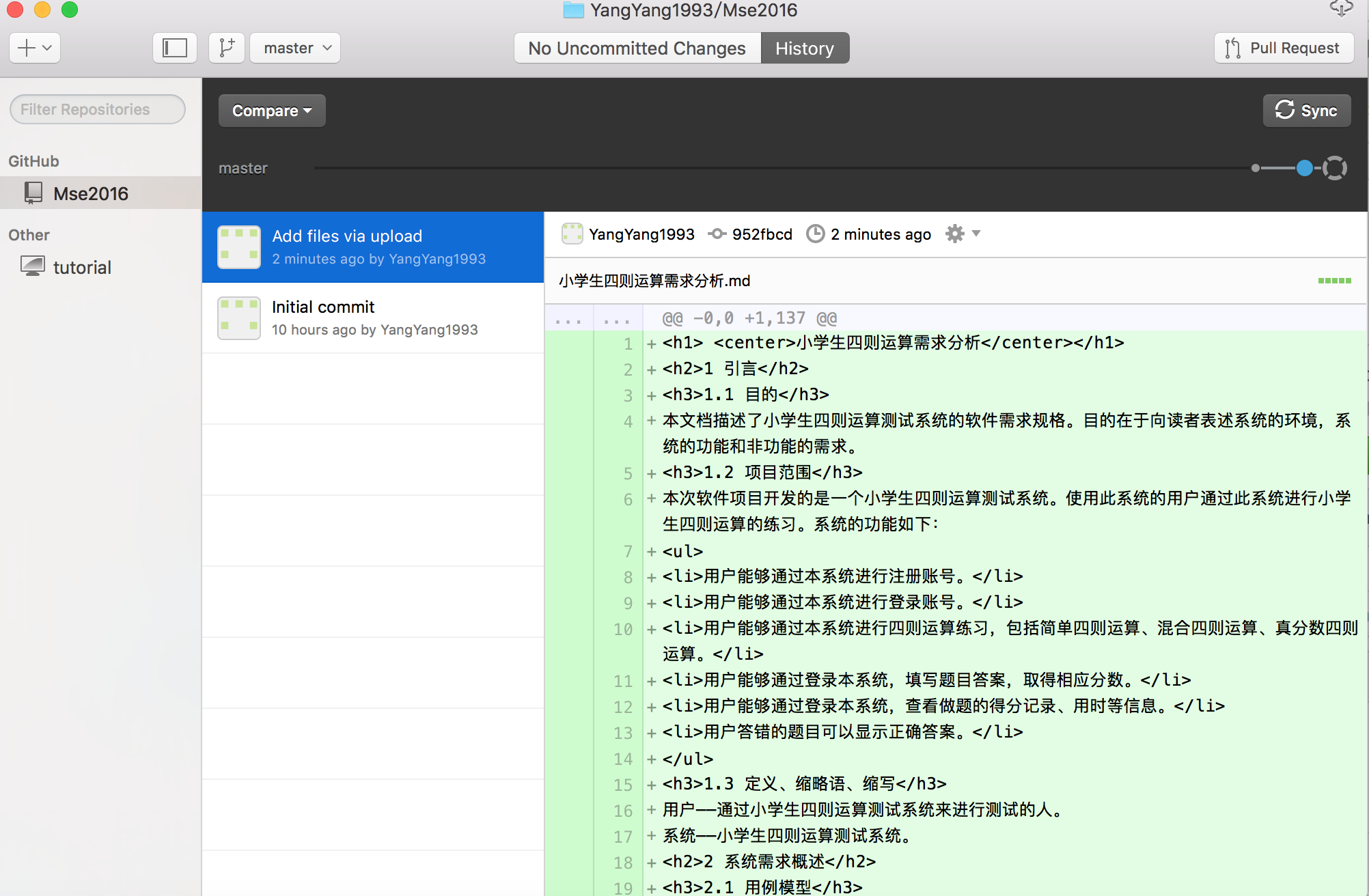Click the Filter Repositories search field
Viewport: 1369px width, 896px height.
(98, 109)
